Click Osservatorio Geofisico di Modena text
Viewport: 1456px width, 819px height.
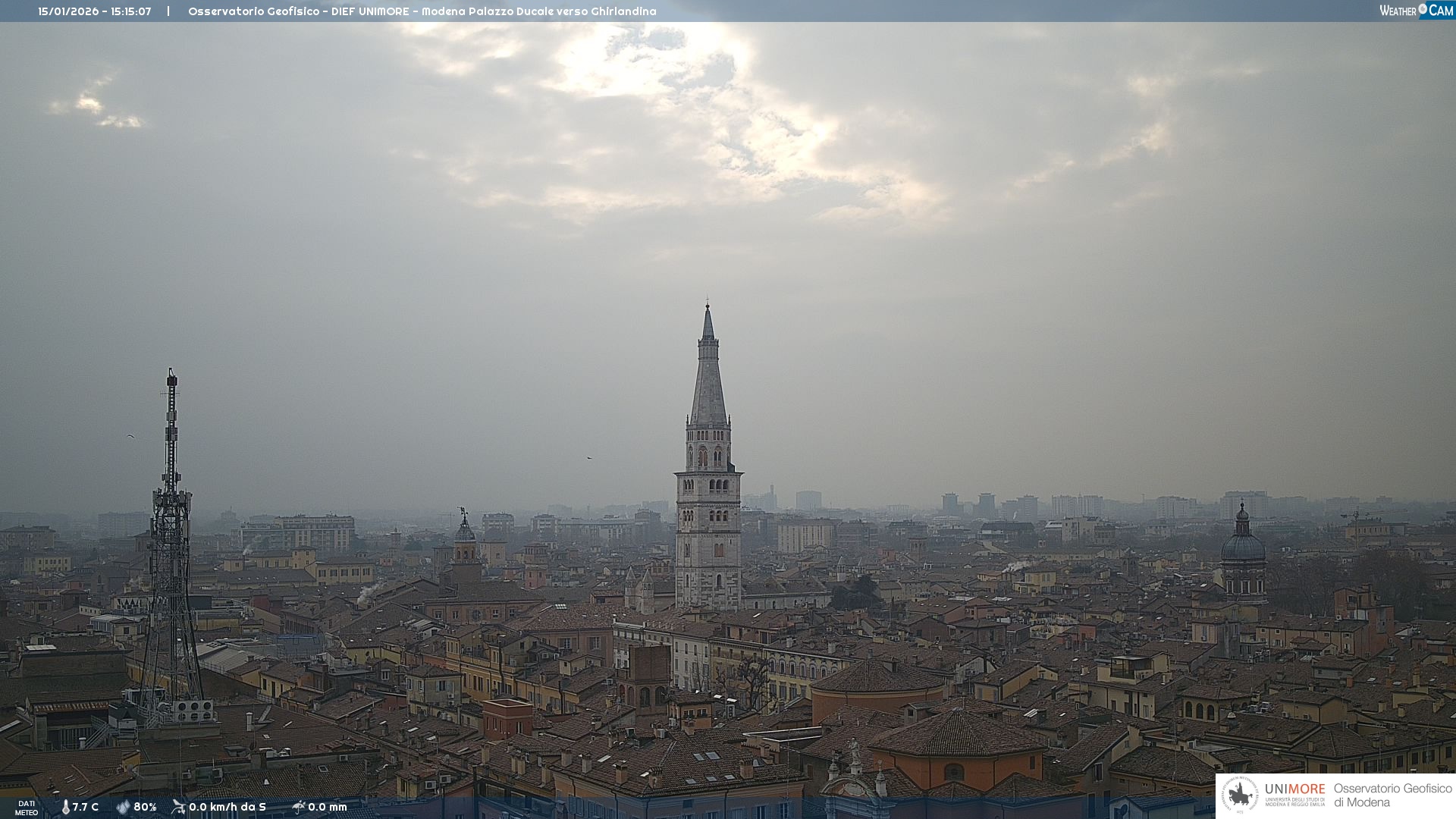click(x=1392, y=795)
